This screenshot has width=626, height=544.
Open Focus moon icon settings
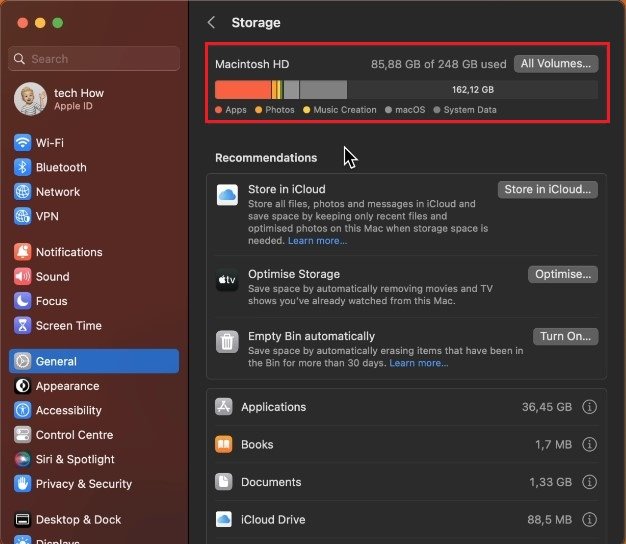point(22,301)
